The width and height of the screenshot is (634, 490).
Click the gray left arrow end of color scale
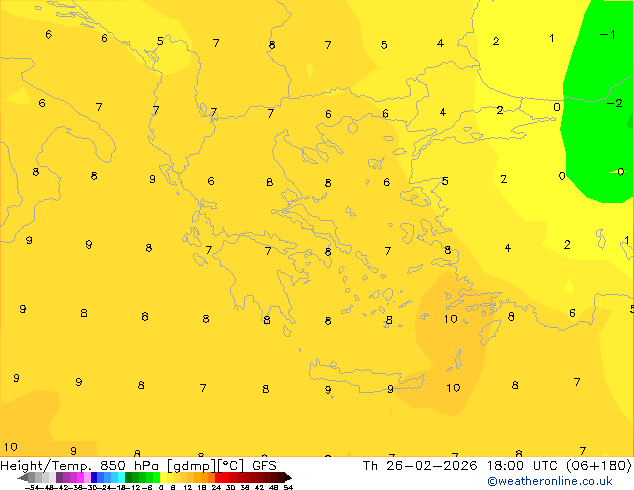tap(22, 477)
